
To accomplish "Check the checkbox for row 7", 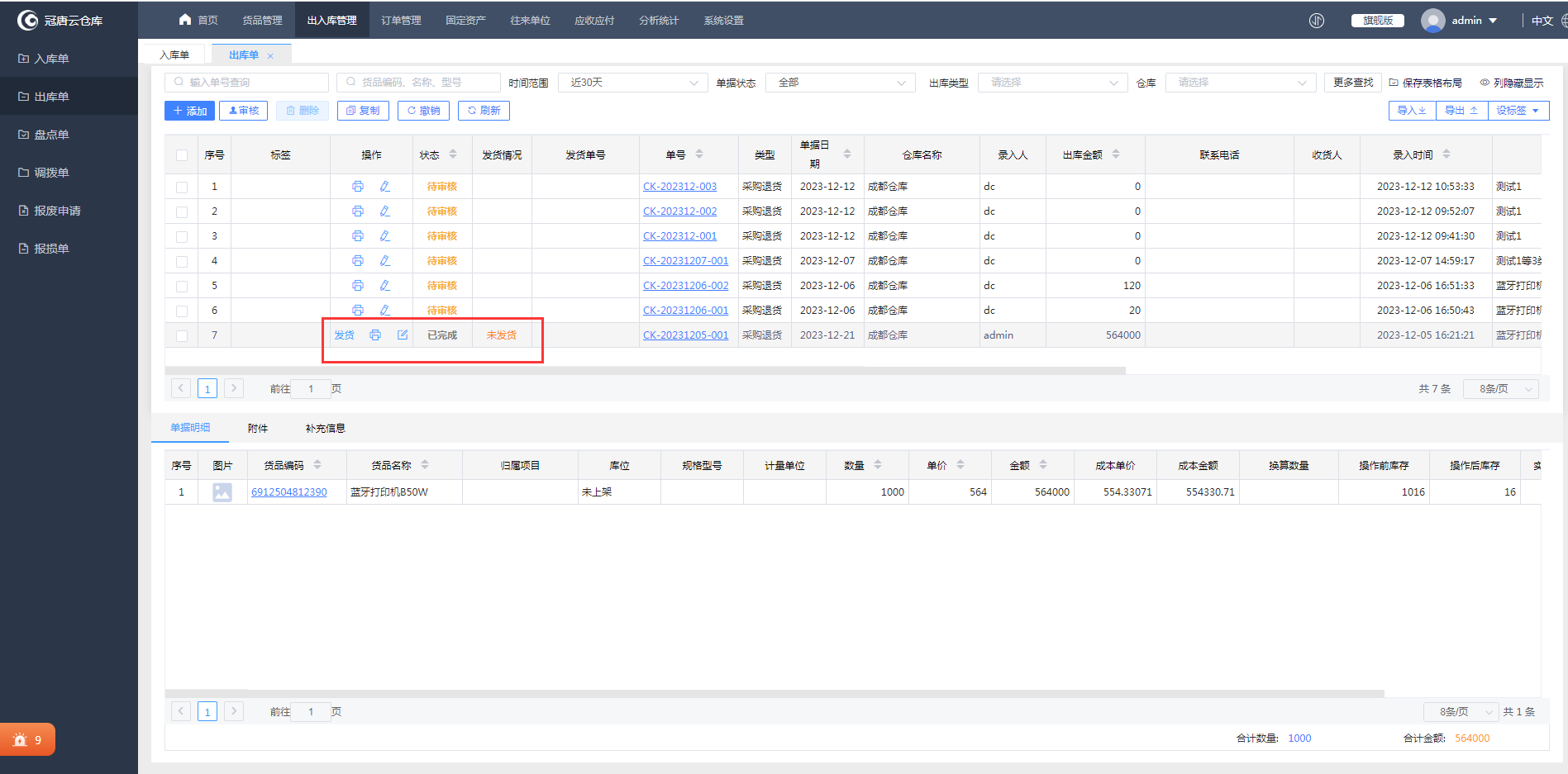I will pyautogui.click(x=182, y=336).
